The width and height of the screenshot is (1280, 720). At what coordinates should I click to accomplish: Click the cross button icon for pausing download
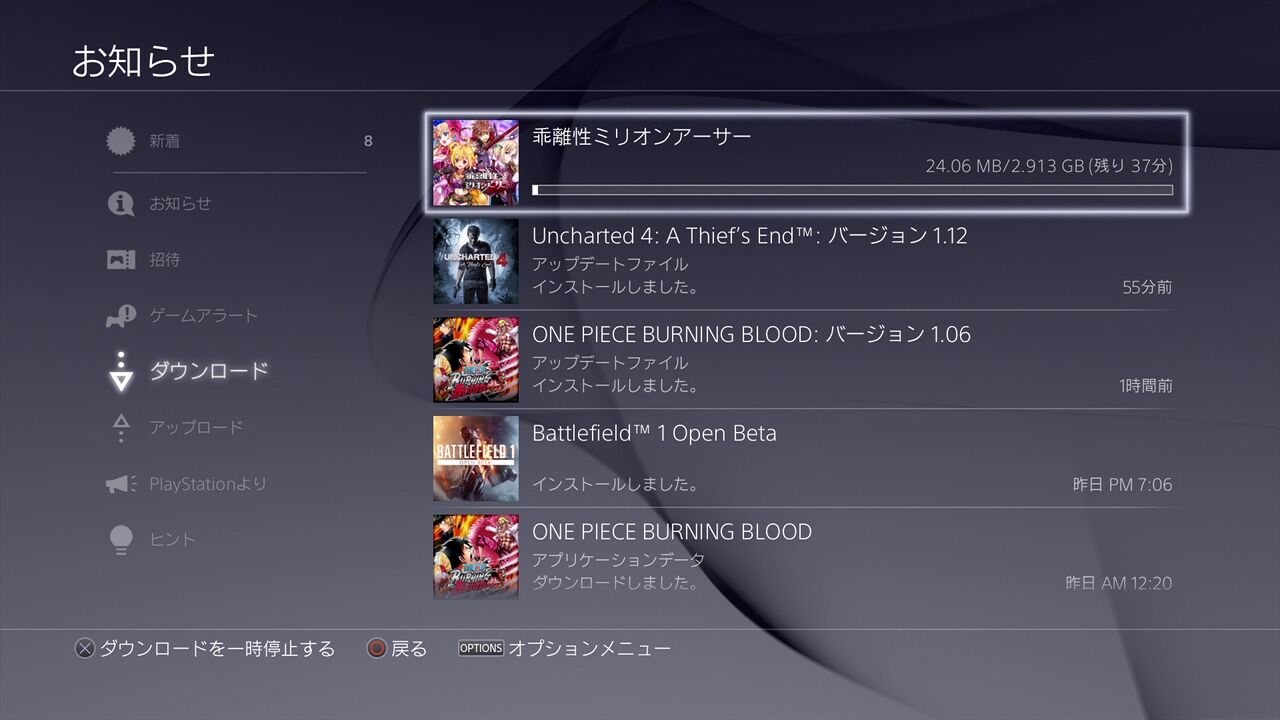85,649
